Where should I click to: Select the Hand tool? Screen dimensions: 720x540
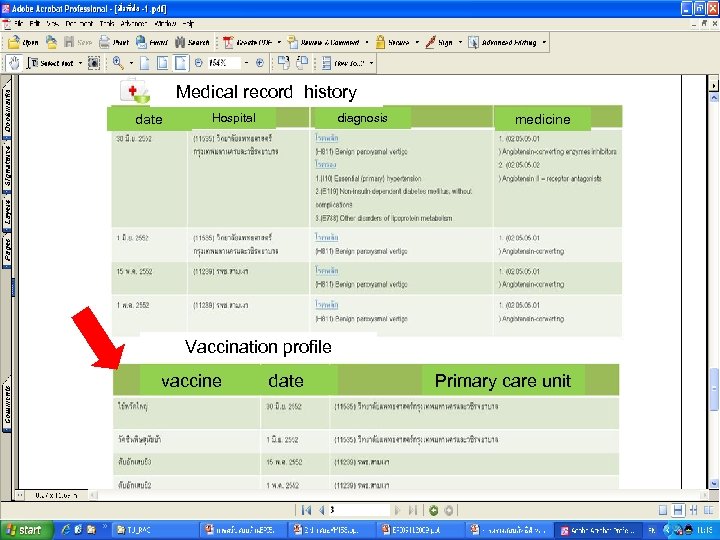pos(14,63)
